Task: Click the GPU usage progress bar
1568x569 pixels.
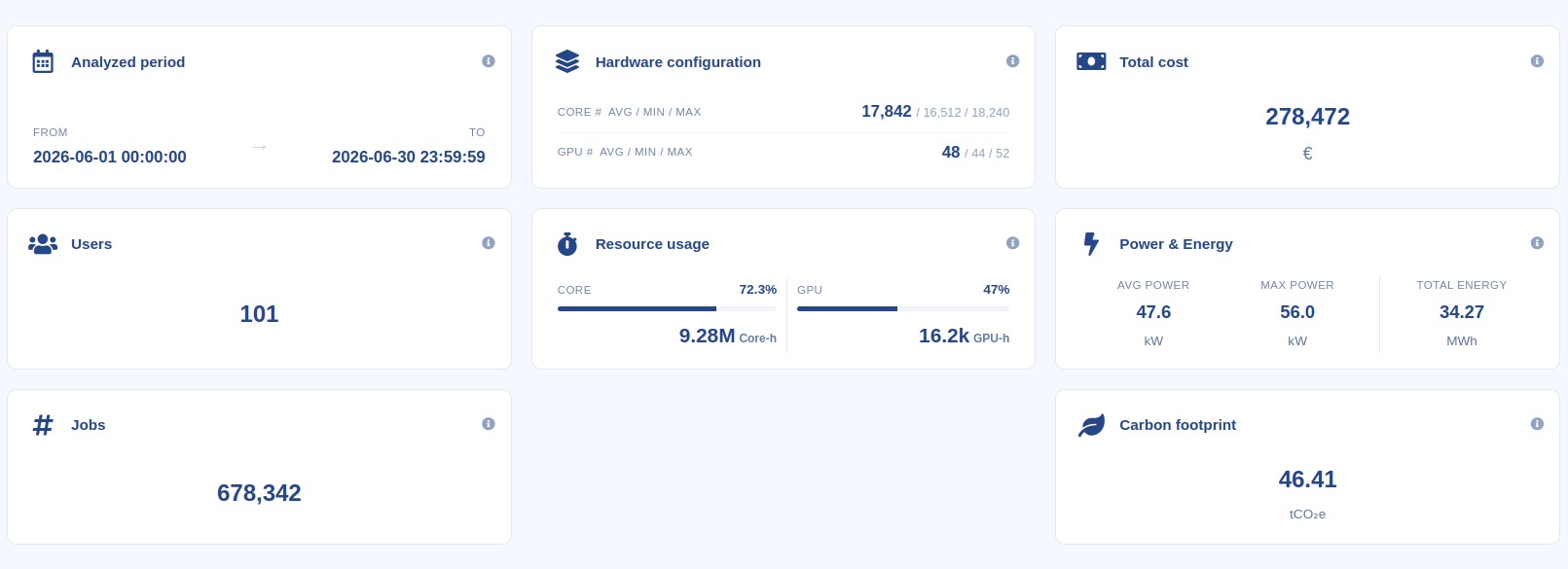Action: tap(903, 308)
